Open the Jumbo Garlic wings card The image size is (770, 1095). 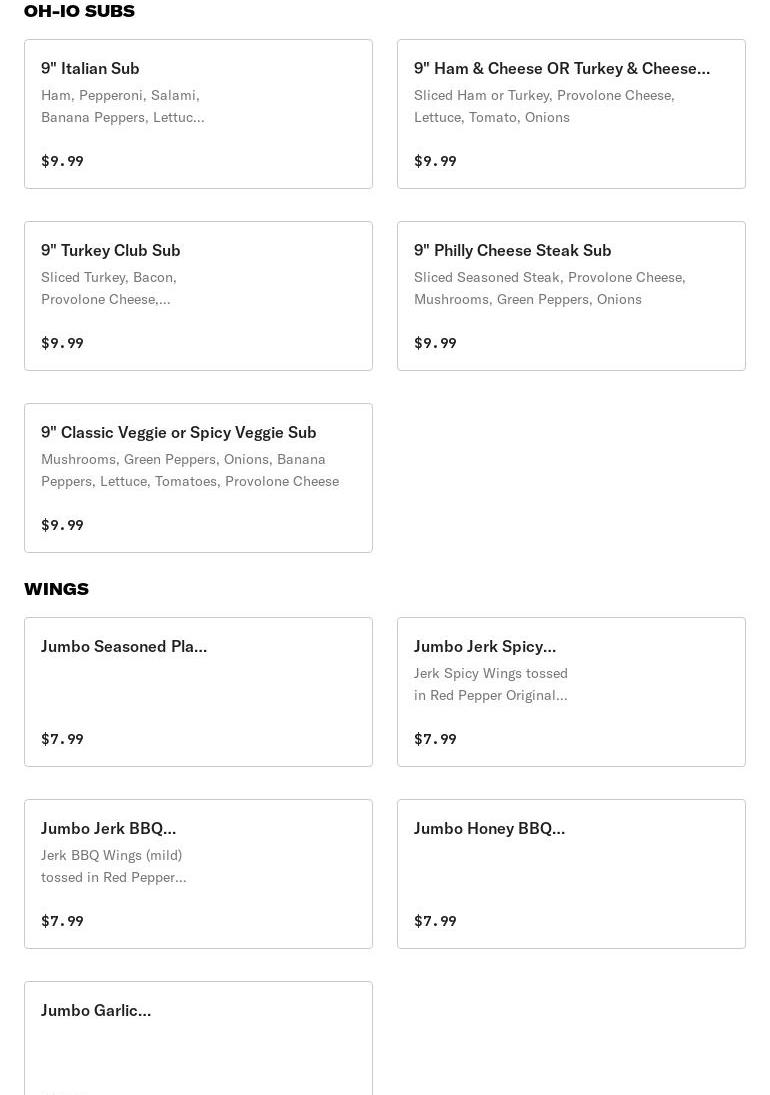(x=198, y=1040)
